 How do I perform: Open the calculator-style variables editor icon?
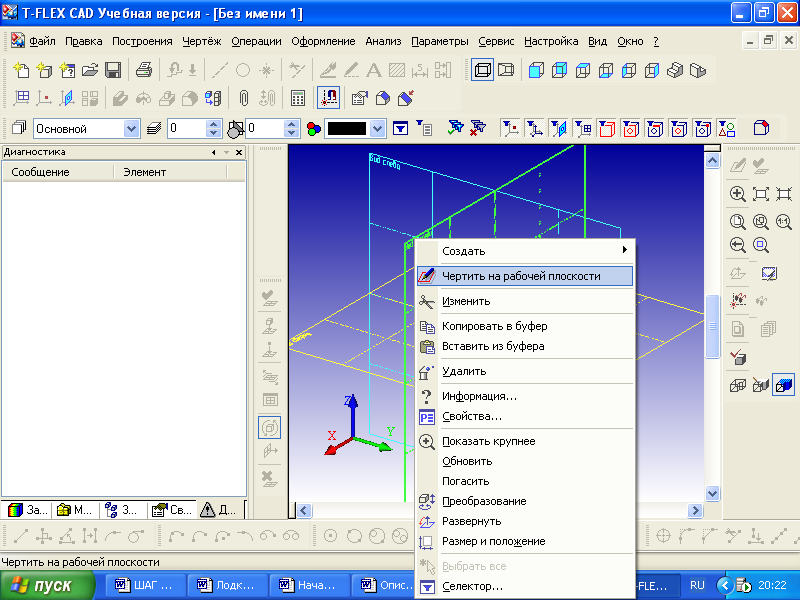(297, 98)
